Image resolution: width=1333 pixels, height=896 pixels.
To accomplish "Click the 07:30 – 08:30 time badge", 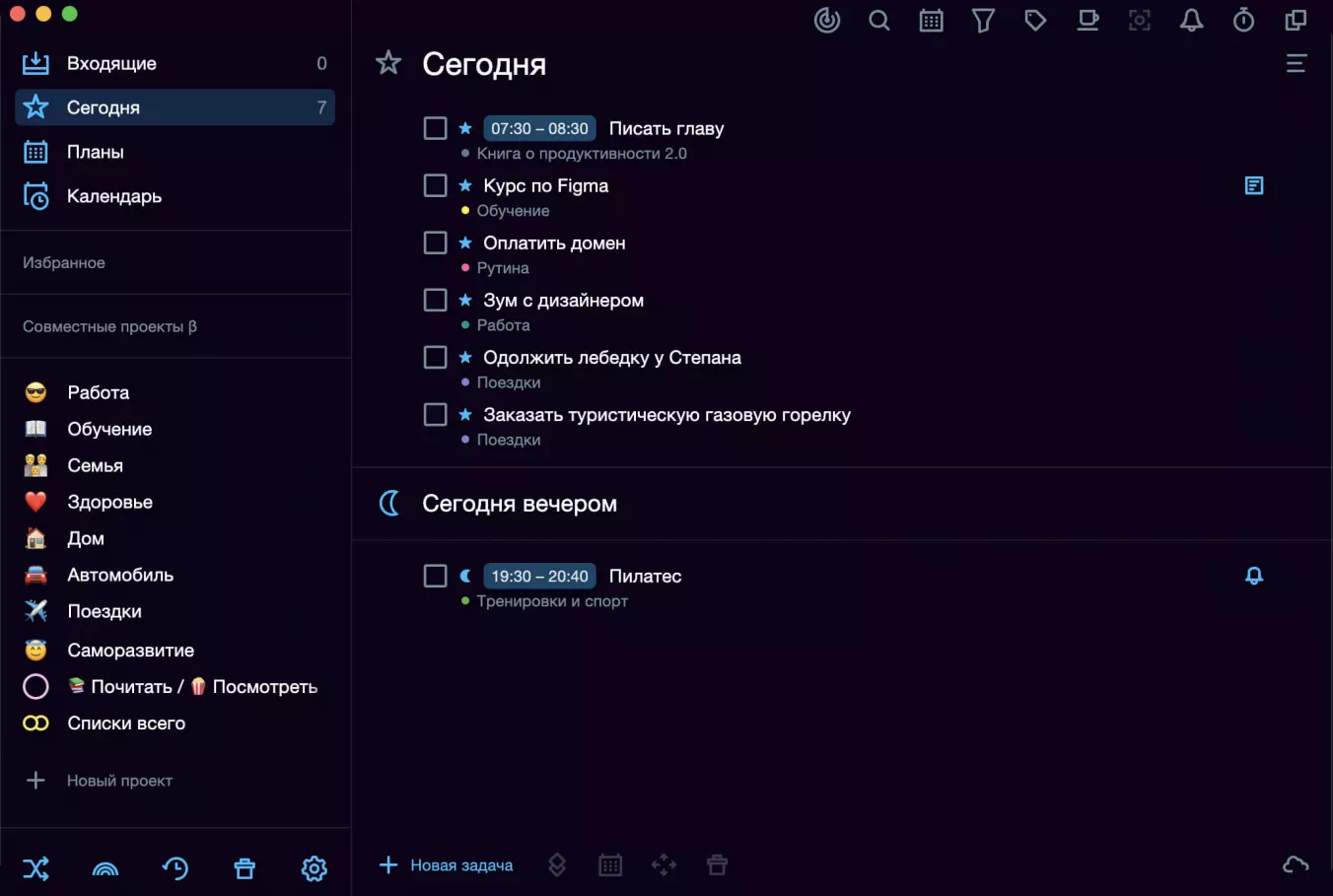I will (x=539, y=128).
